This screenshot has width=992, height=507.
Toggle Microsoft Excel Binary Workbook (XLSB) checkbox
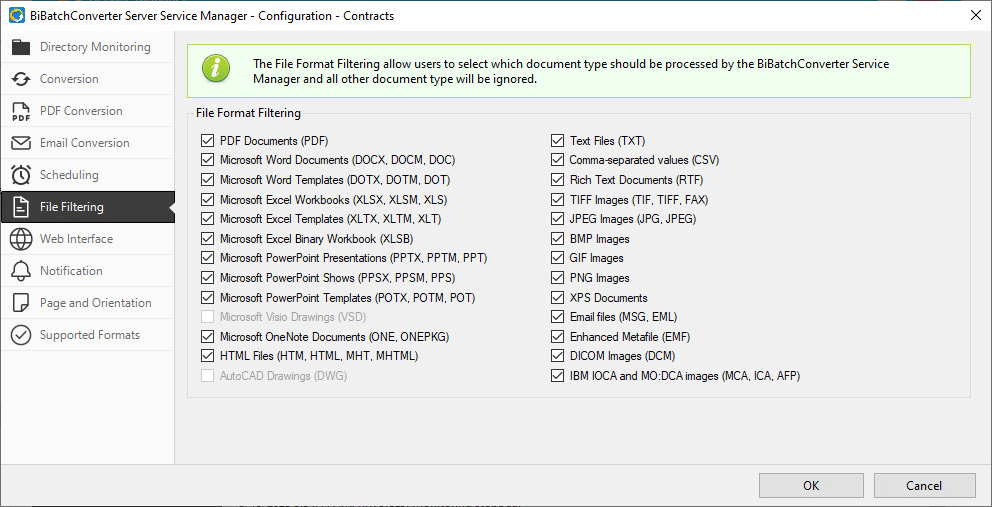(207, 239)
